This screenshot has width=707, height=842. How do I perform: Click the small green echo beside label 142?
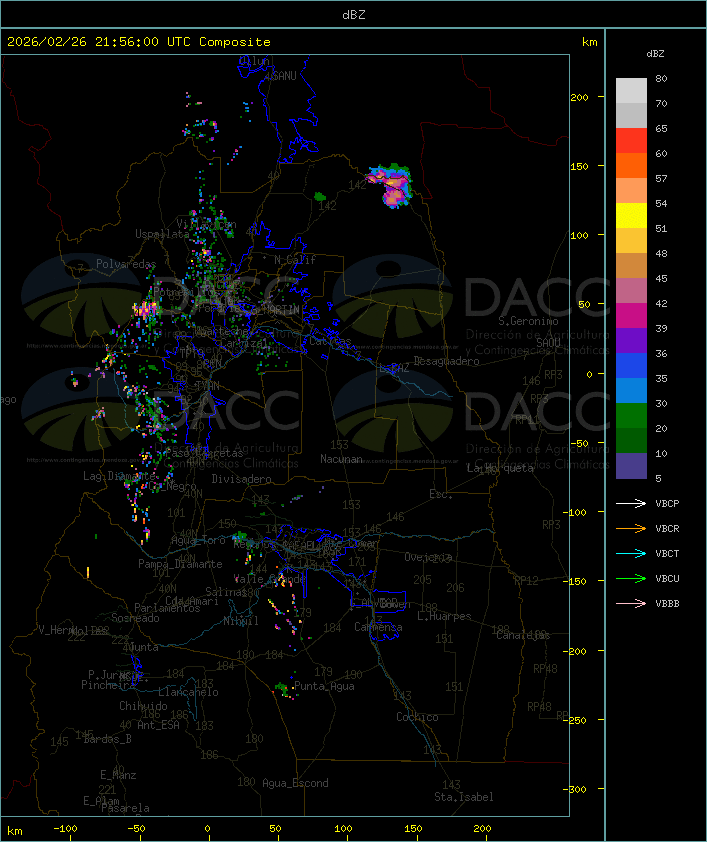(x=320, y=197)
